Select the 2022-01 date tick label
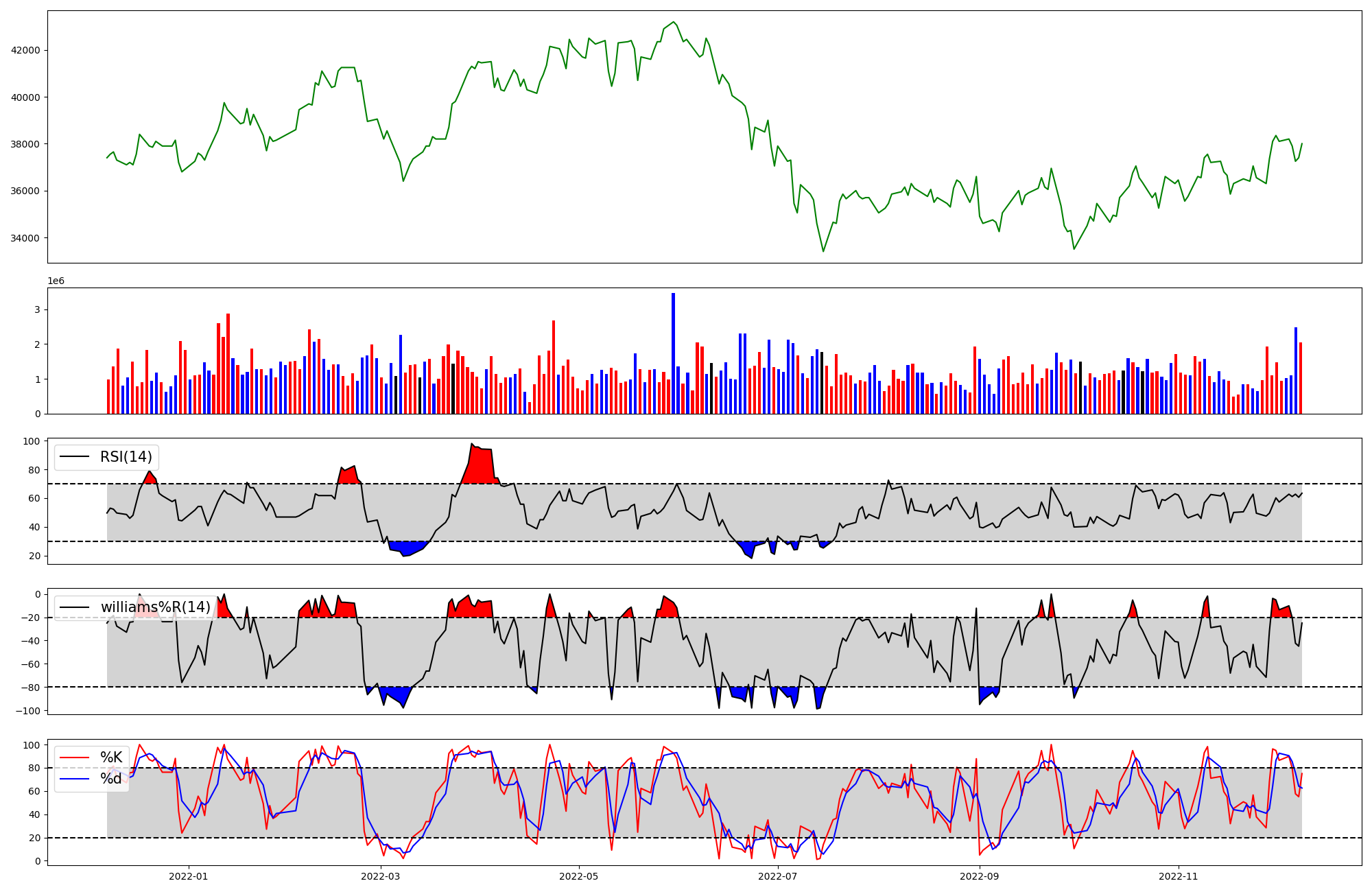Viewport: 1372px width, 892px height. pyautogui.click(x=188, y=876)
